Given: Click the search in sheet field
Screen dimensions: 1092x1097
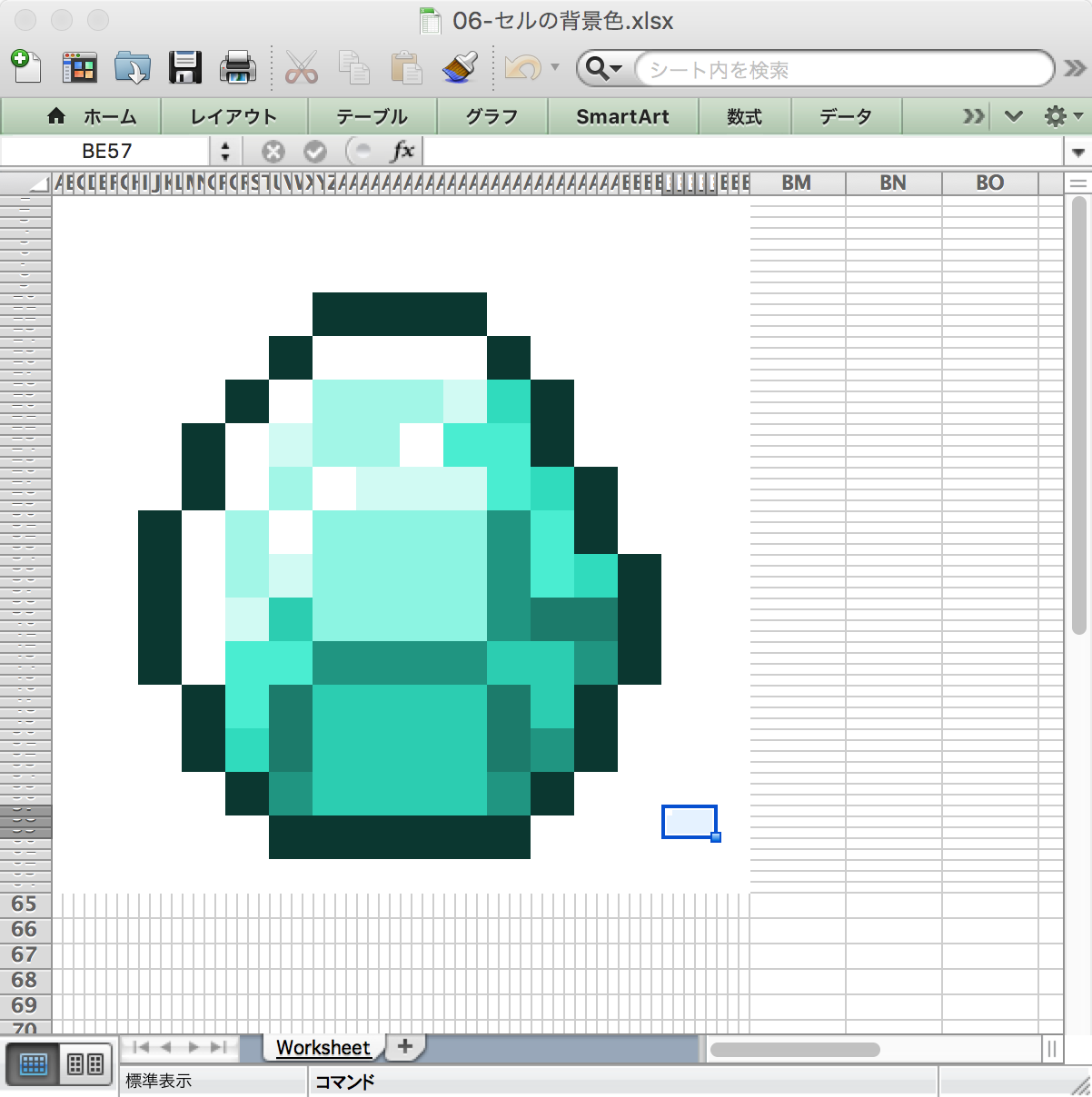Looking at the screenshot, I should coord(845,69).
